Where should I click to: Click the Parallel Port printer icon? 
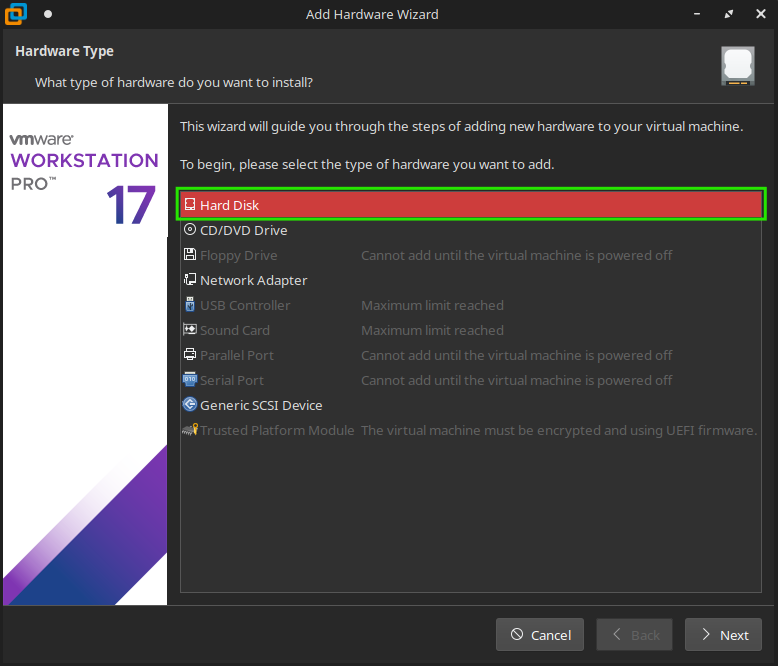(x=190, y=355)
